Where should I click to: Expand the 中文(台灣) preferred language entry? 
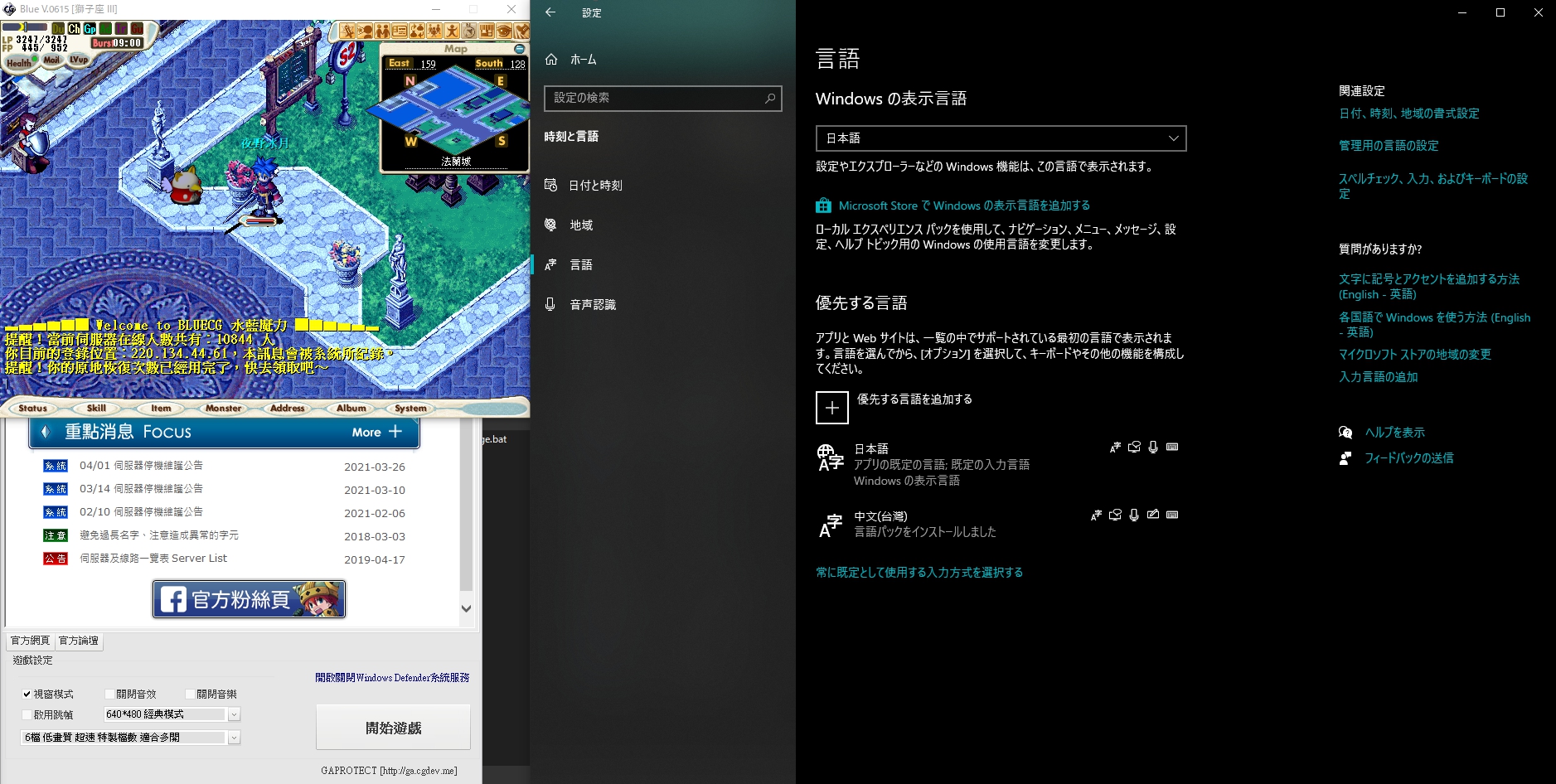(x=1000, y=524)
